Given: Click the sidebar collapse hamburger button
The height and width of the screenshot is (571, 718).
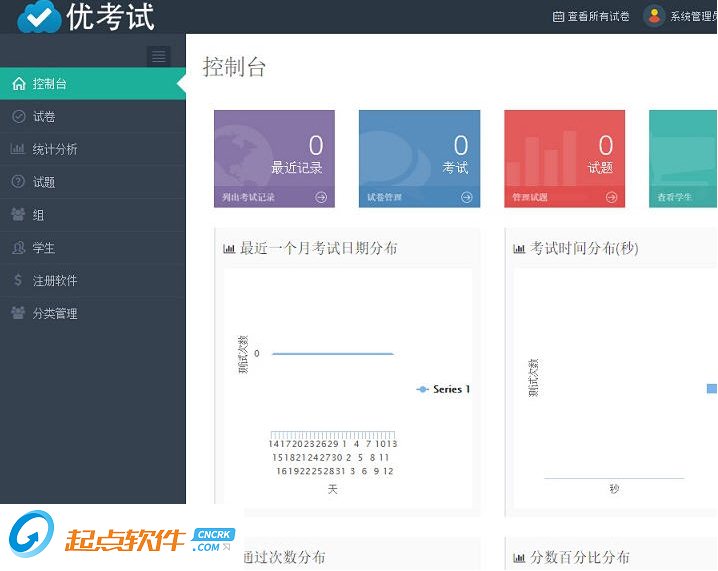Looking at the screenshot, I should (158, 56).
